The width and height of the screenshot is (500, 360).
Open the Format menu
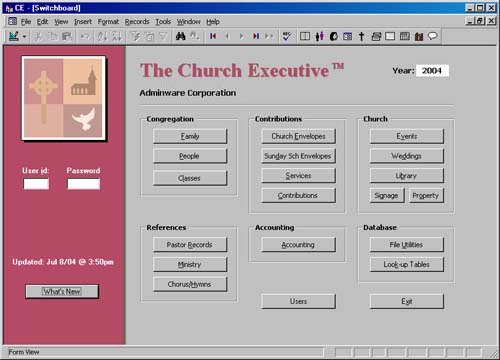tap(108, 22)
